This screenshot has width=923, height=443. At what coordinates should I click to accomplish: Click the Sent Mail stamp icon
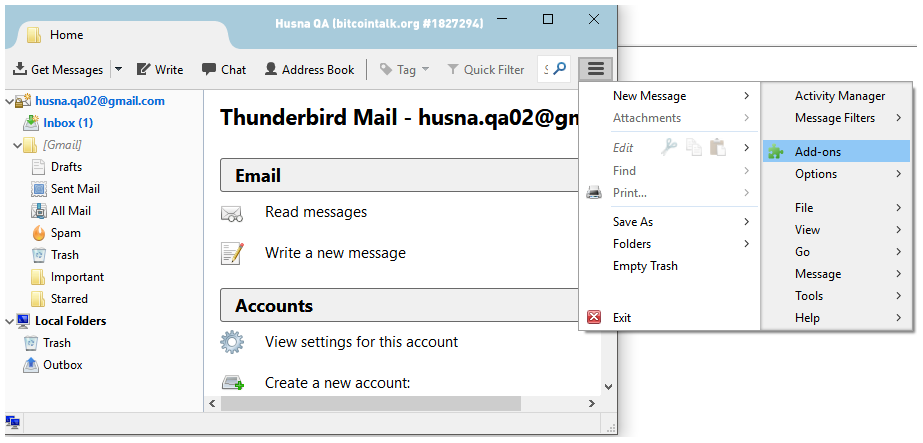click(38, 189)
